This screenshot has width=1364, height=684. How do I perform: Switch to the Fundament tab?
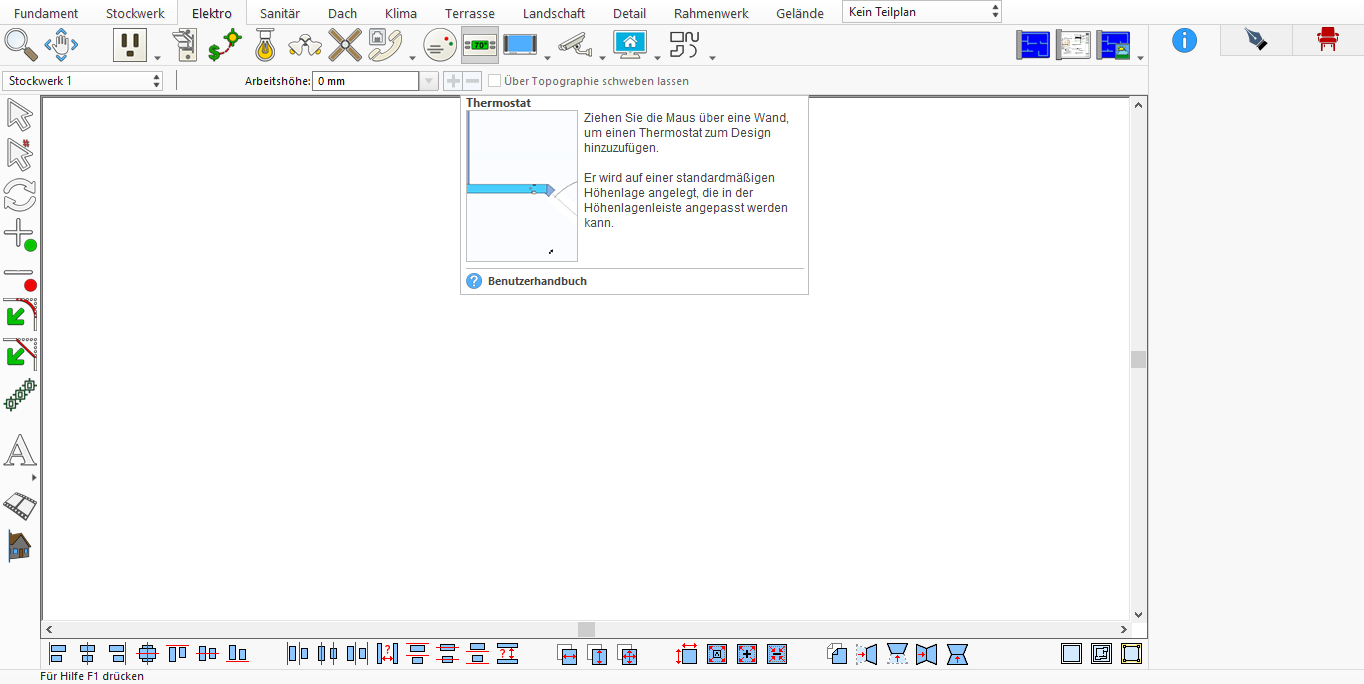46,14
